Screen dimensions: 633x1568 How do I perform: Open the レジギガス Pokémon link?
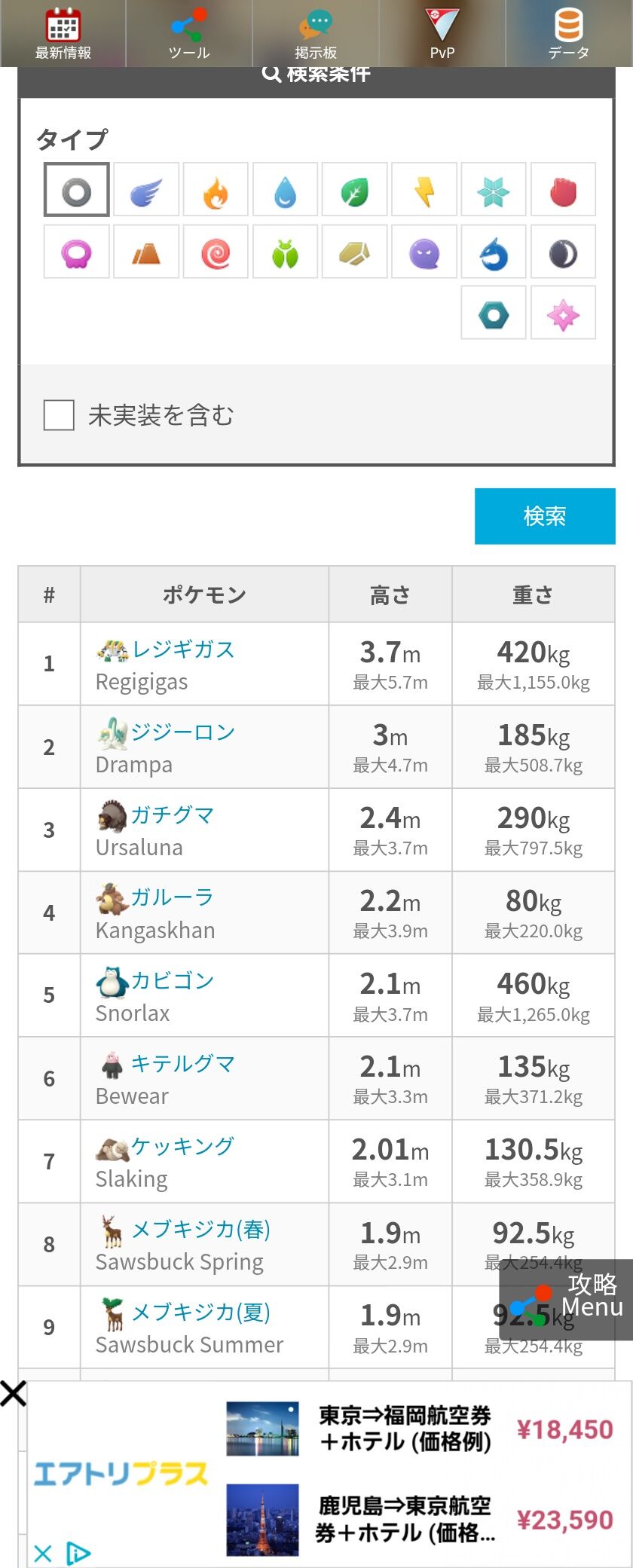click(x=182, y=649)
